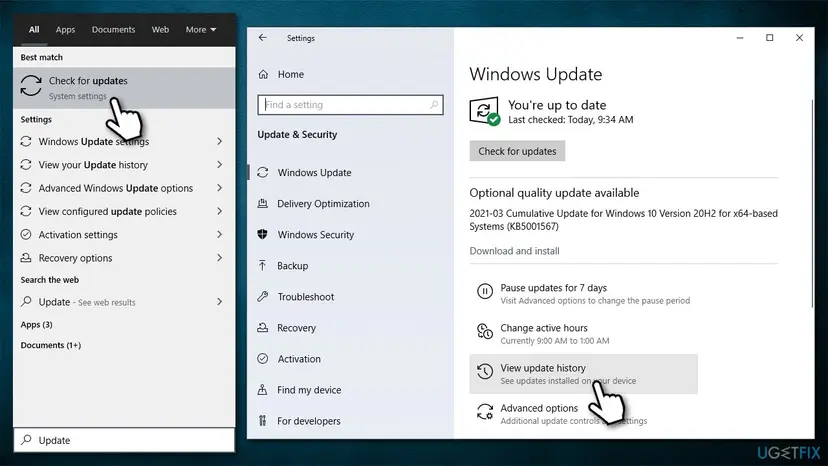Screen dimensions: 828x466
Task: Maximize the Settings window
Action: 769,38
